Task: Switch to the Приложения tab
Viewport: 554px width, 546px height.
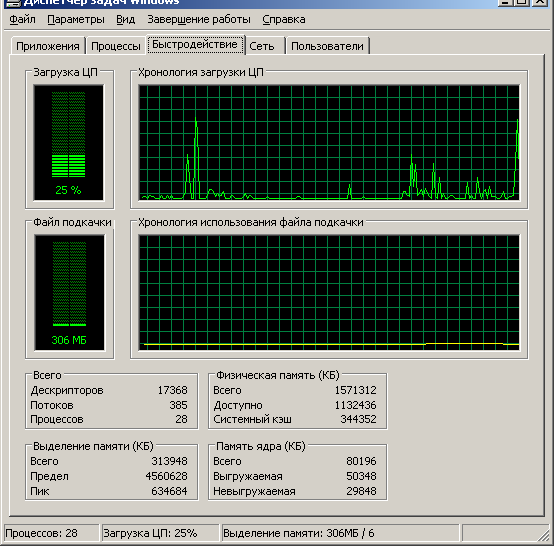Action: pos(48,46)
